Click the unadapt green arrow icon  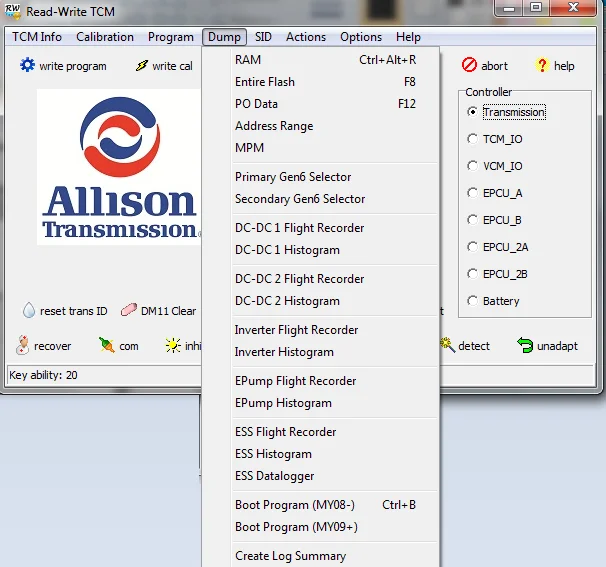[525, 345]
